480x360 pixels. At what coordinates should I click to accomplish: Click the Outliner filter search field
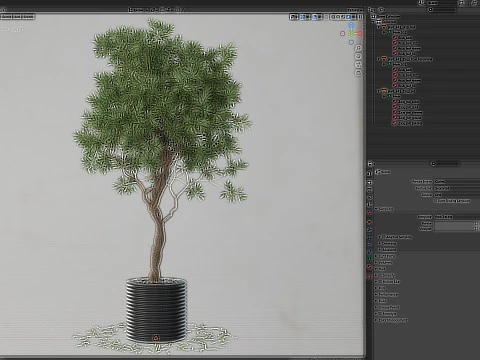click(x=442, y=10)
